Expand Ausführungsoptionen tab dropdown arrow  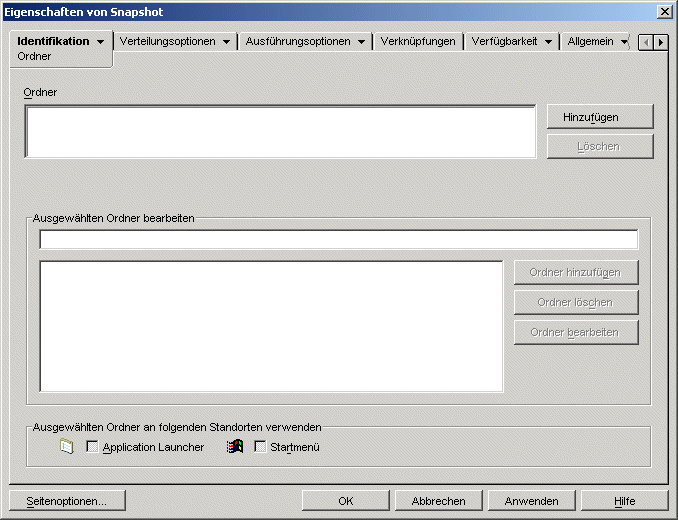pyautogui.click(x=361, y=42)
